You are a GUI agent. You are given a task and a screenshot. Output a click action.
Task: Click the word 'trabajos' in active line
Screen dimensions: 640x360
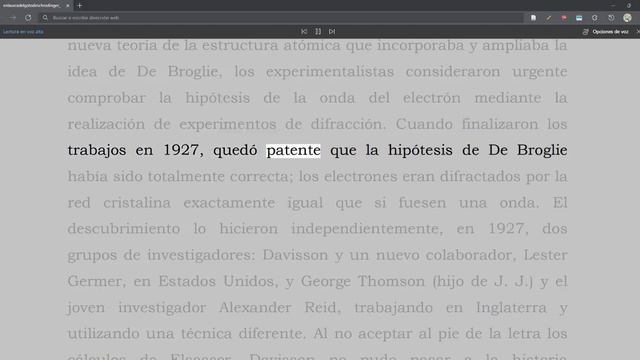tap(97, 150)
